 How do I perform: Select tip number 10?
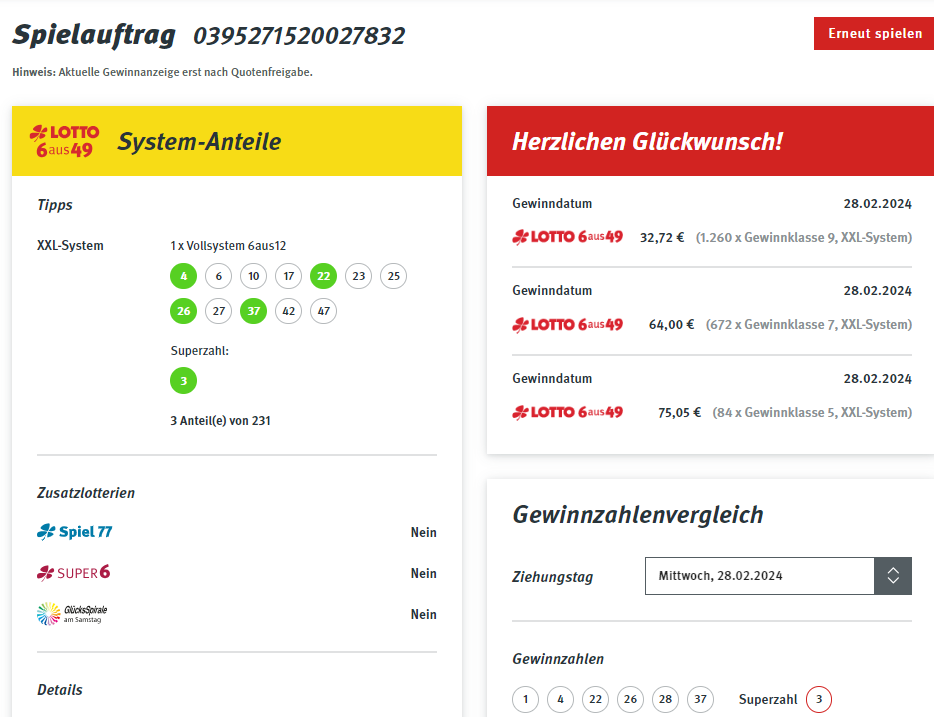coord(254,276)
